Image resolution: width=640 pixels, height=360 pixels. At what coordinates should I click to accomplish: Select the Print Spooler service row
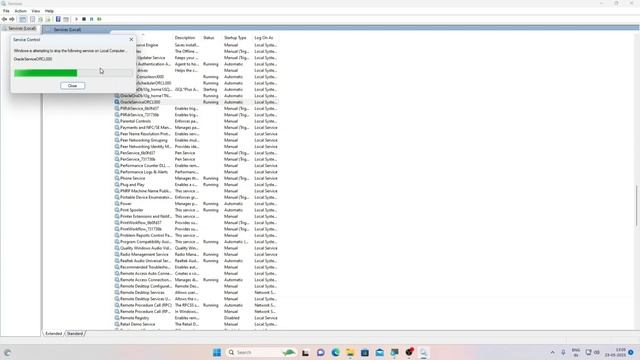196,210
